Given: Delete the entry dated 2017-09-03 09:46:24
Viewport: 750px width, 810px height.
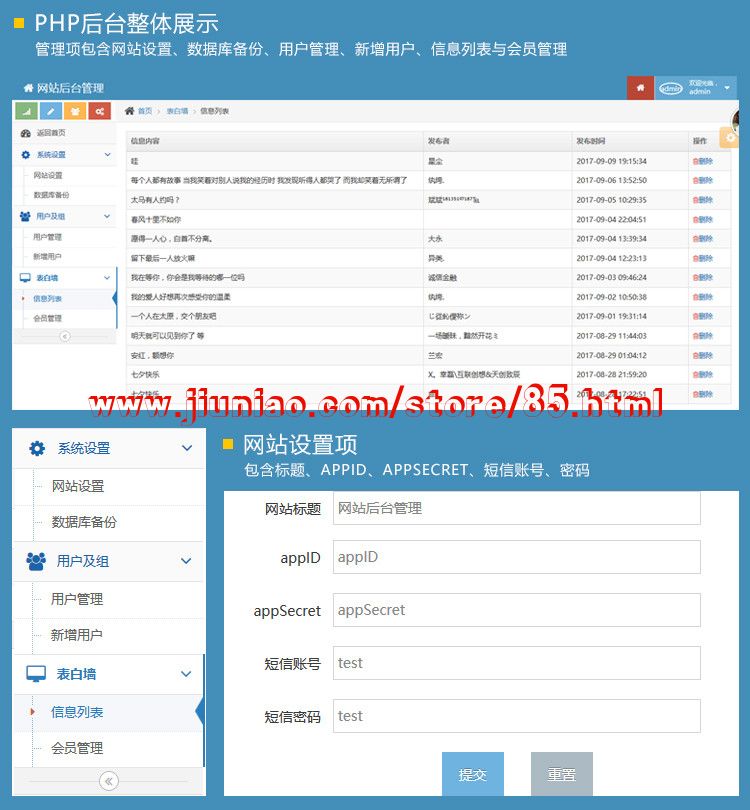Looking at the screenshot, I should tap(702, 277).
